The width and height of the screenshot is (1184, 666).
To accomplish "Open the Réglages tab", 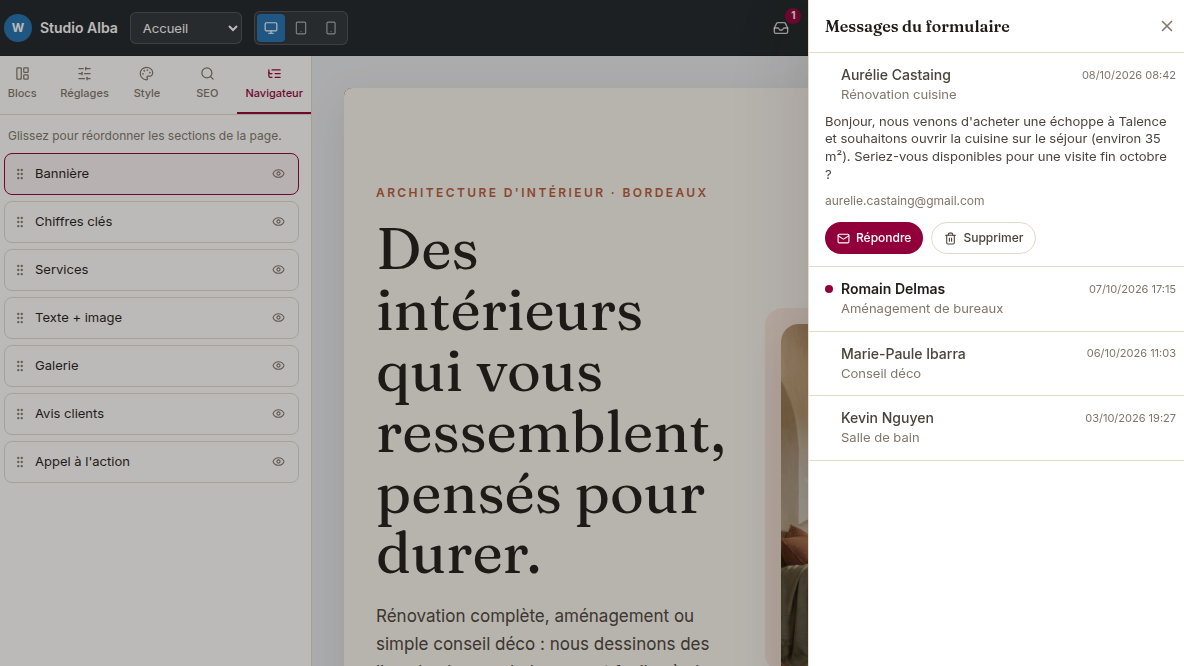I will click(85, 84).
